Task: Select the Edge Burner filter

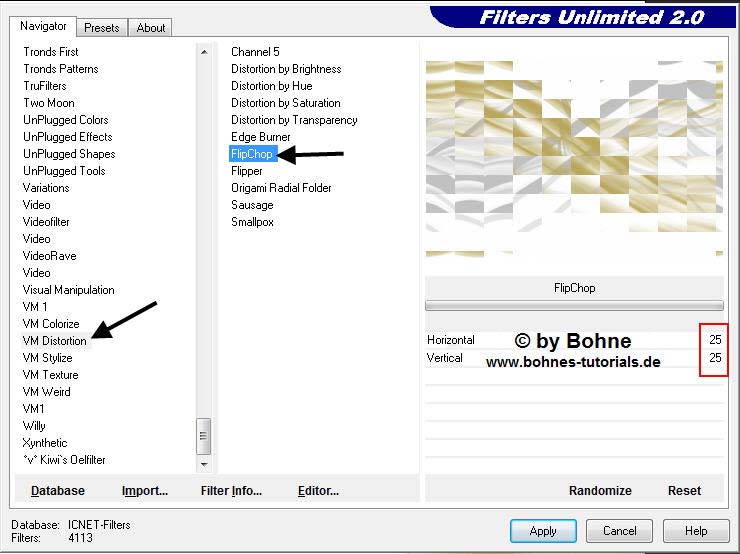Action: [x=261, y=137]
